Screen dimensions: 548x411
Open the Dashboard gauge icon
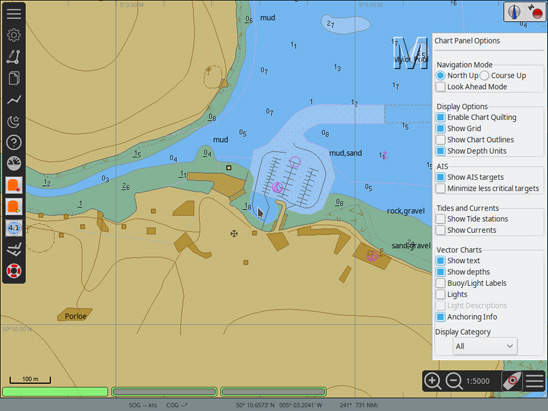coord(14,164)
